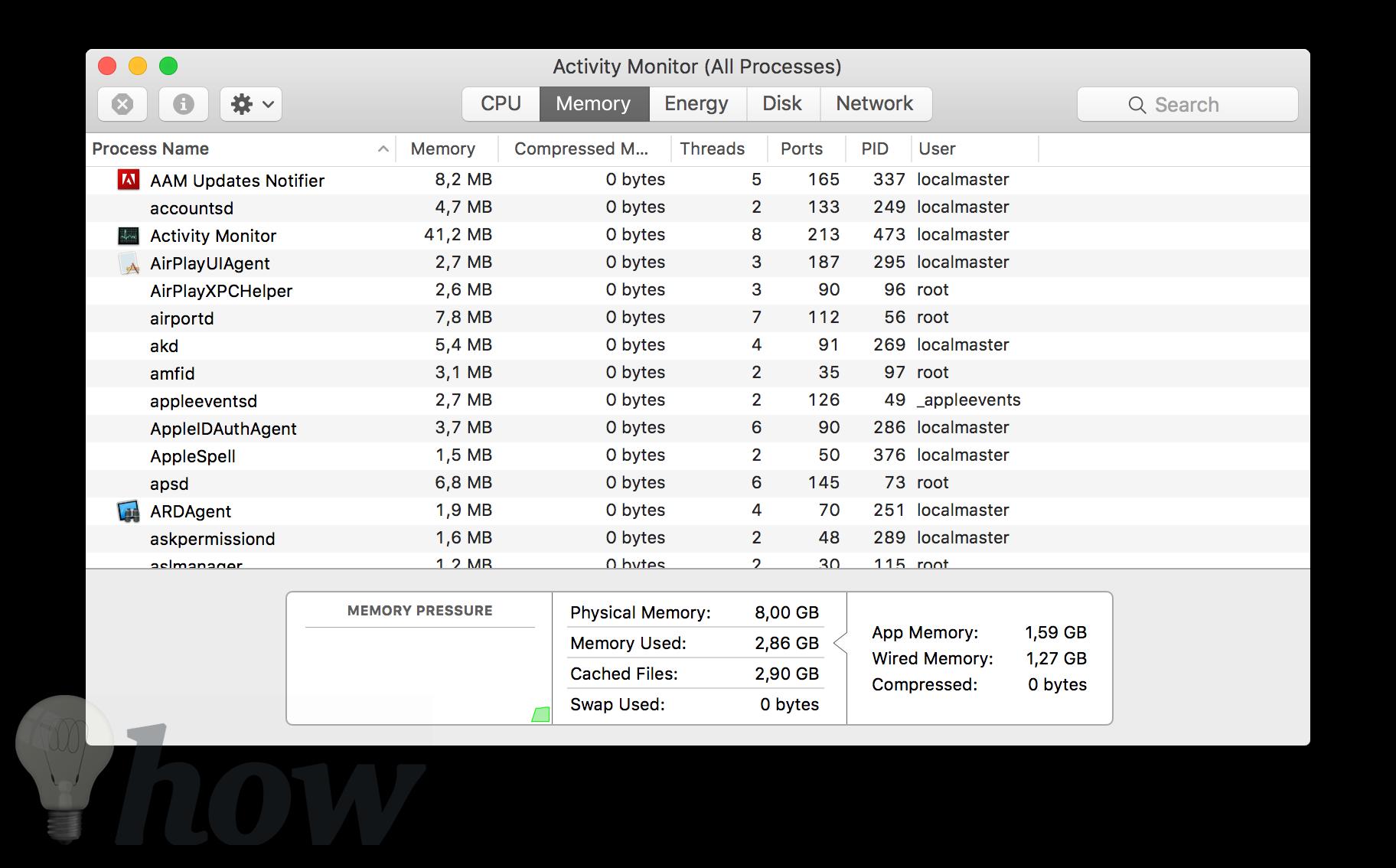
Task: Click the Swap Used row
Action: tap(695, 704)
